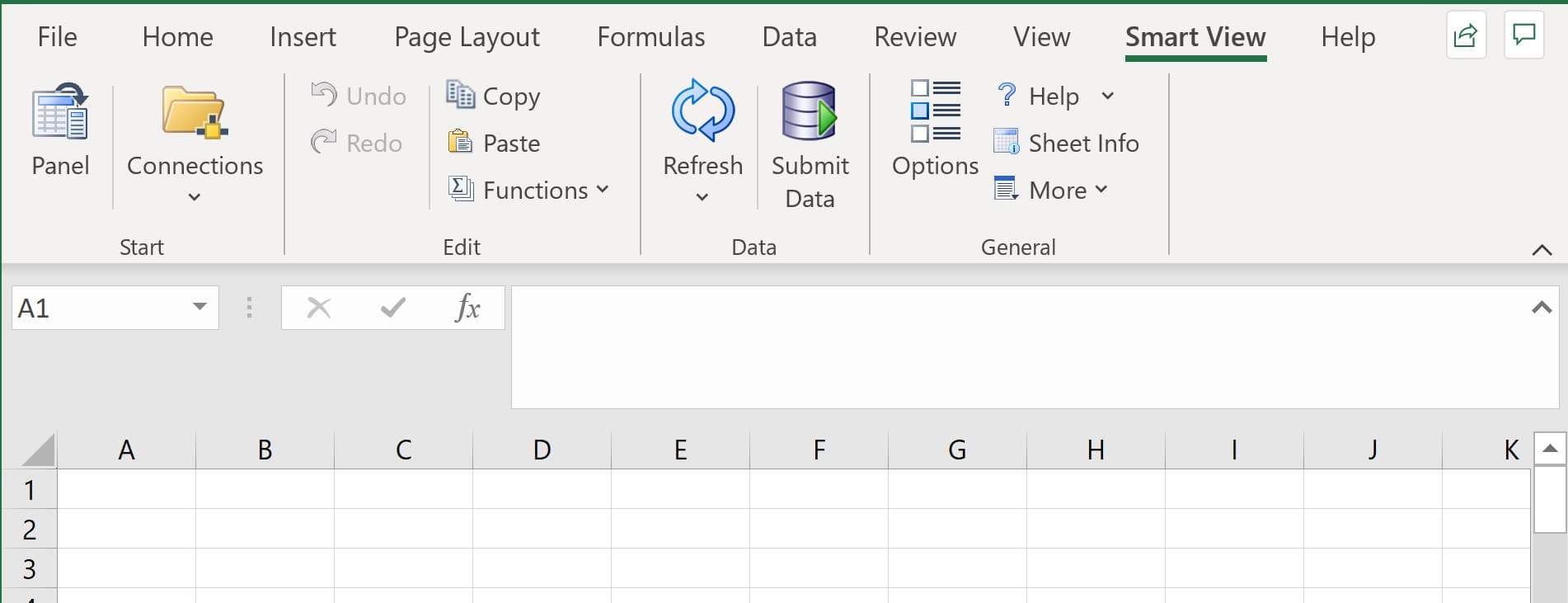Expand the Help dropdown arrow in ribbon
This screenshot has height=603, width=1568.
[1108, 96]
